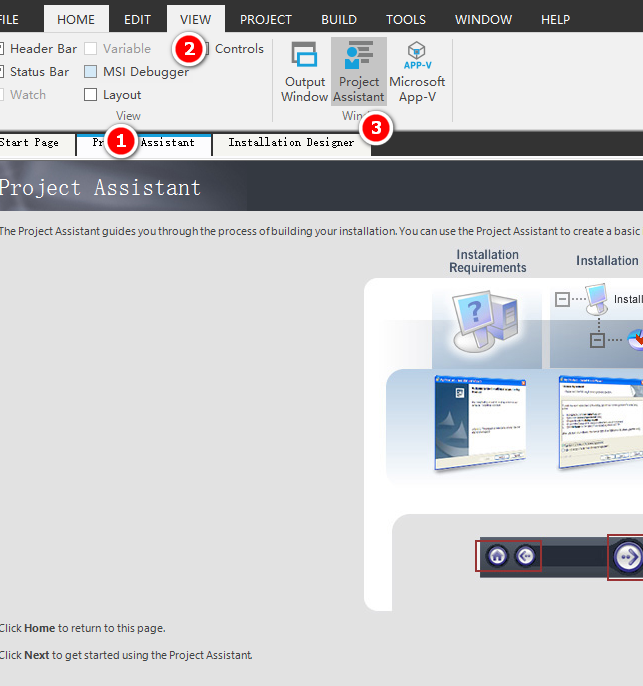643x686 pixels.
Task: Toggle the Project Assistant ribbon button
Action: click(359, 72)
